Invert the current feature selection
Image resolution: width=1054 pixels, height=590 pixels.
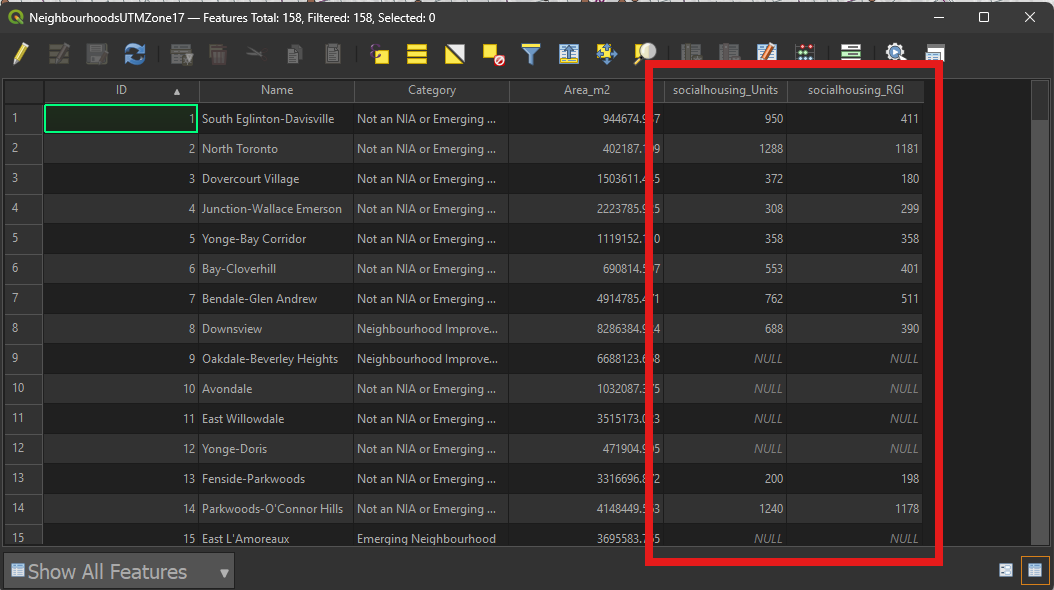point(454,54)
